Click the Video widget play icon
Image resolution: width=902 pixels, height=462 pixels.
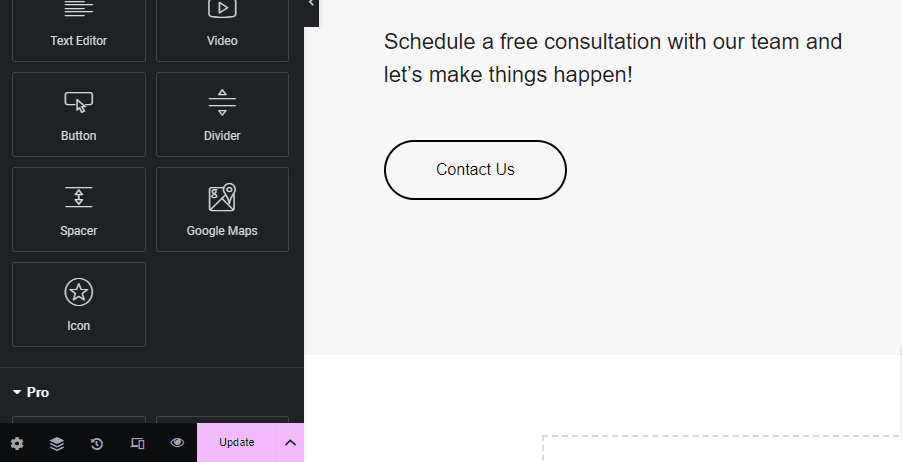[222, 9]
